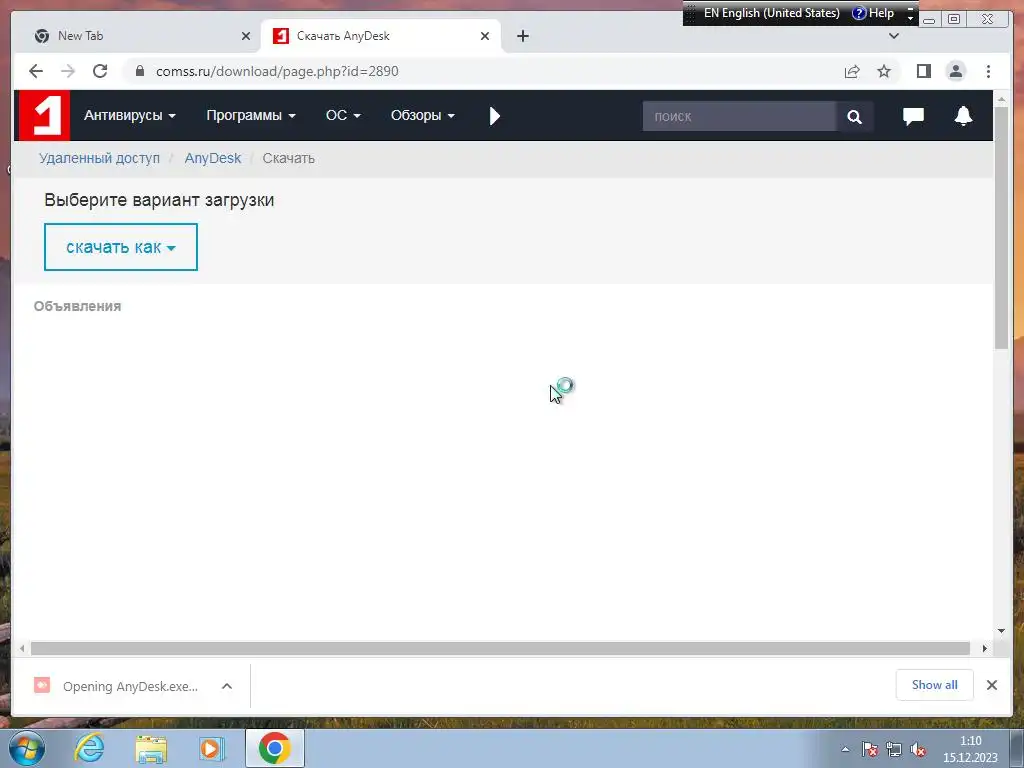The width and height of the screenshot is (1024, 768).
Task: Select the Скачать AnyDesk tab
Action: point(381,36)
